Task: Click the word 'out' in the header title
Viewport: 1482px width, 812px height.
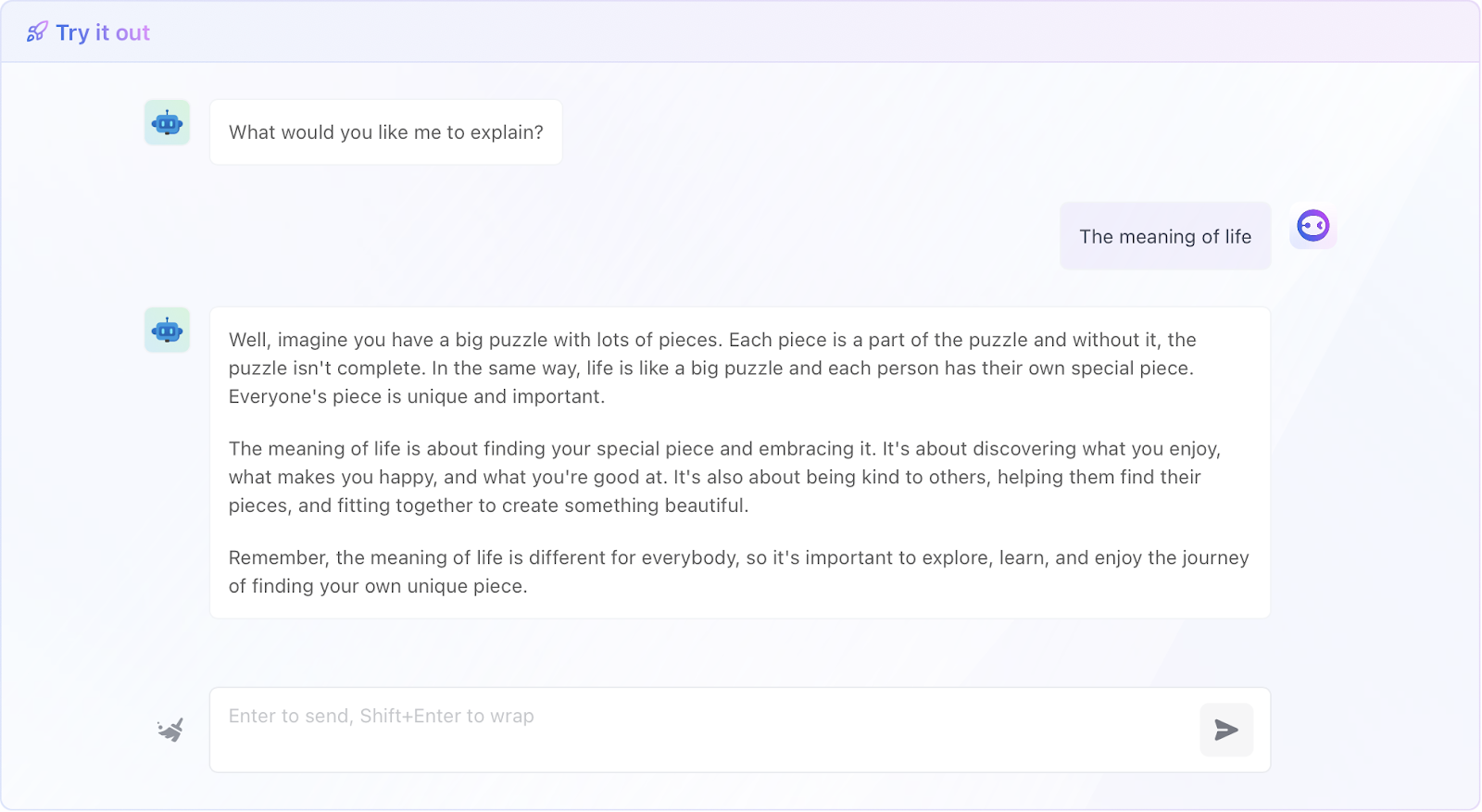Action: point(132,32)
